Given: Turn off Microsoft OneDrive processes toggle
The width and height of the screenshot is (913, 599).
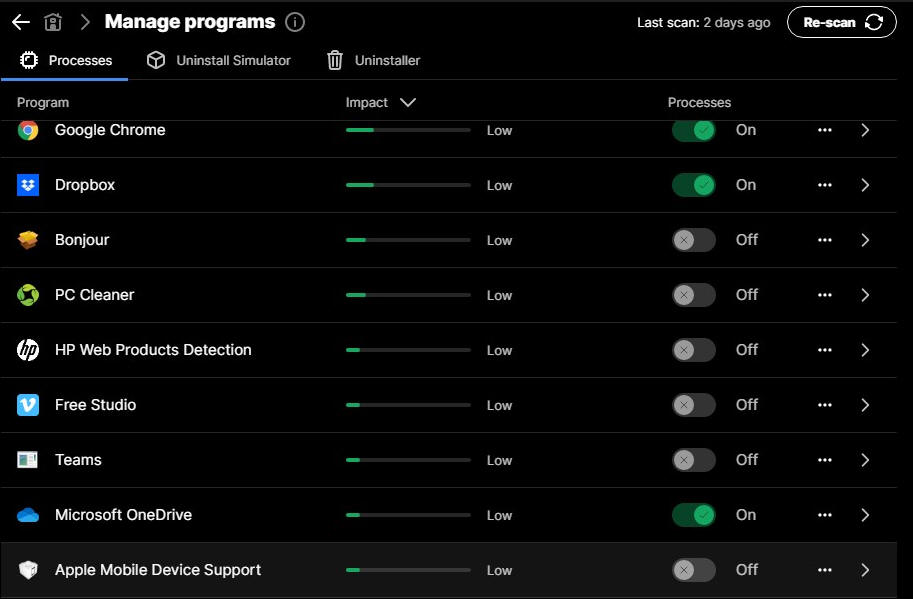Looking at the screenshot, I should [693, 515].
